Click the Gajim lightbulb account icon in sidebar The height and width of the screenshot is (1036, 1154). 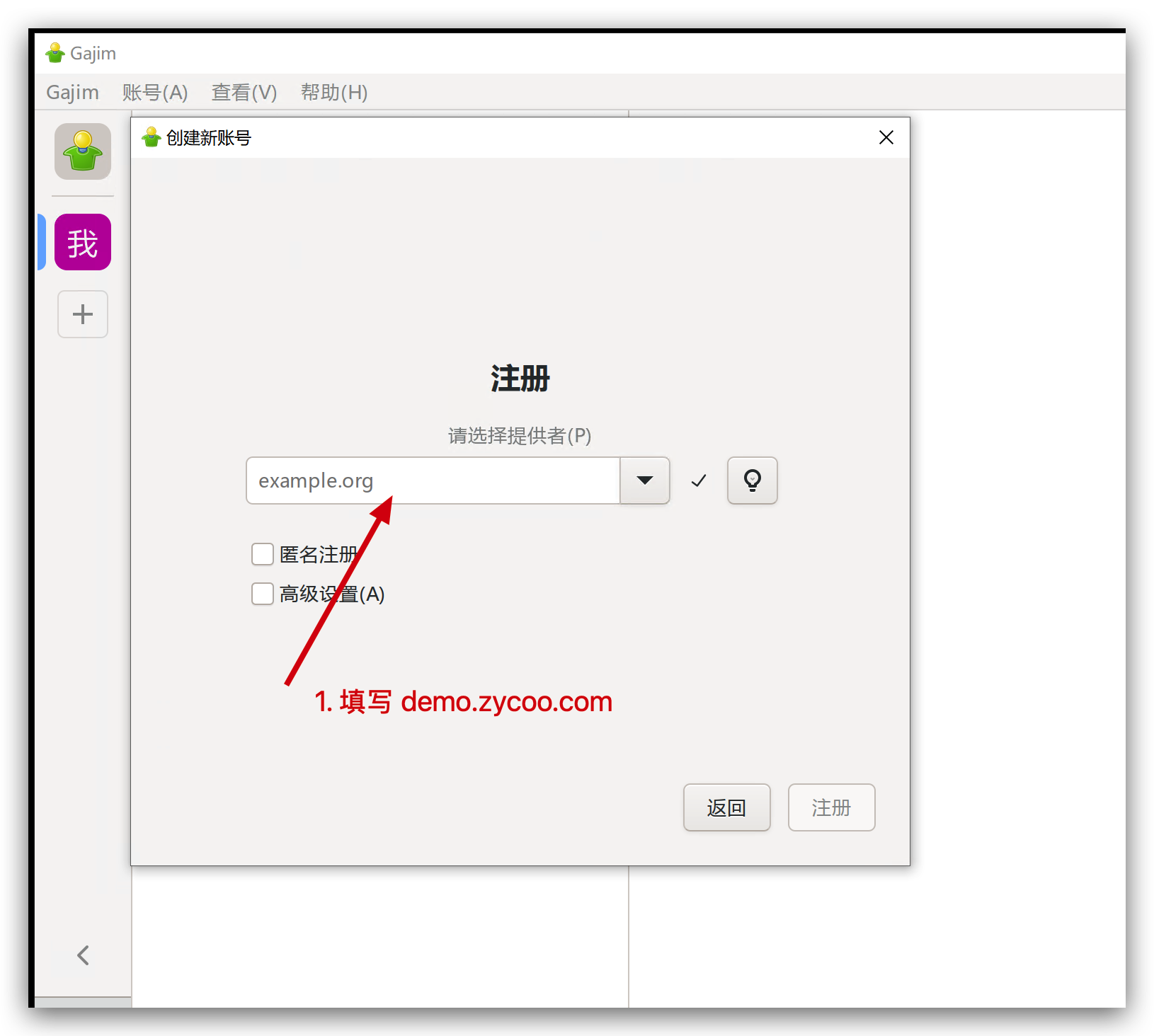click(83, 151)
